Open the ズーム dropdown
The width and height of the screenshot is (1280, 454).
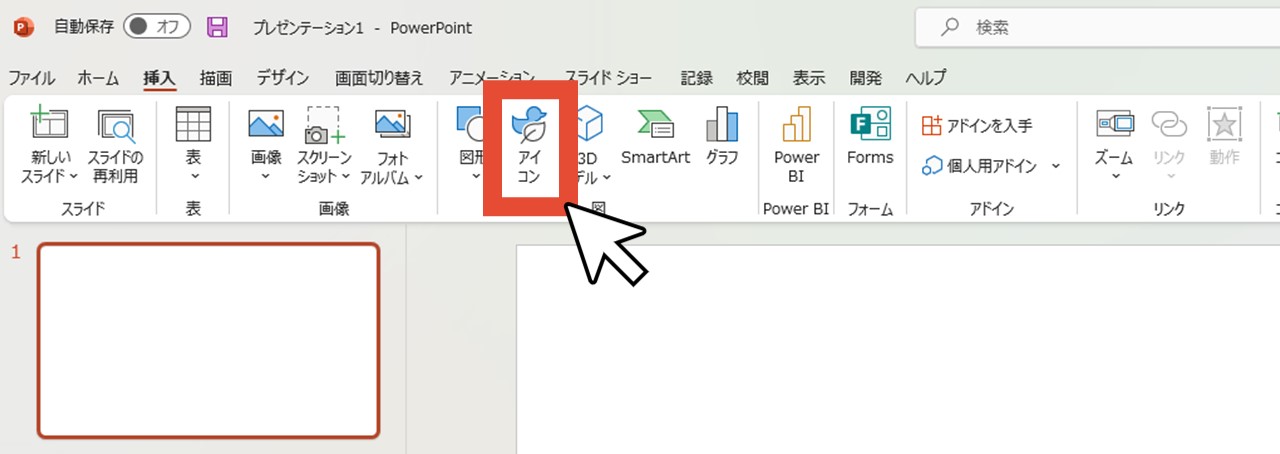1114,177
